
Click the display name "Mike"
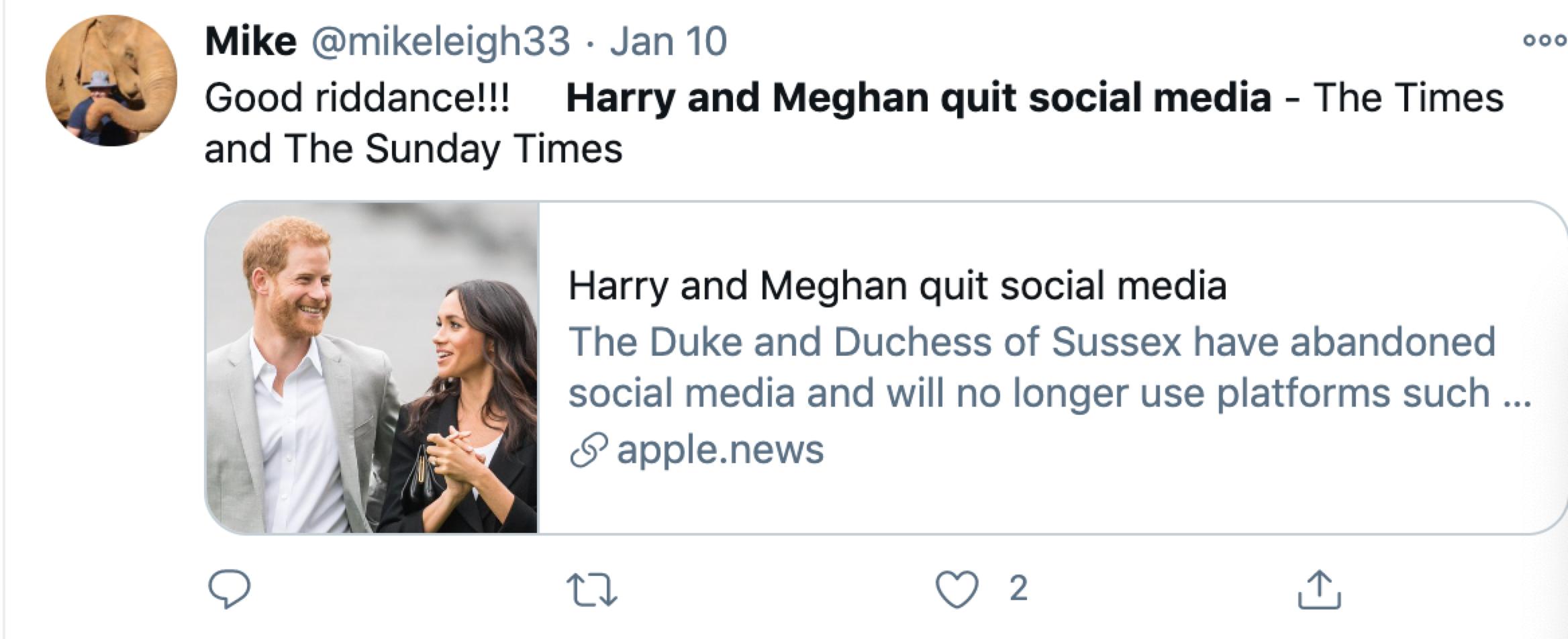(x=250, y=42)
